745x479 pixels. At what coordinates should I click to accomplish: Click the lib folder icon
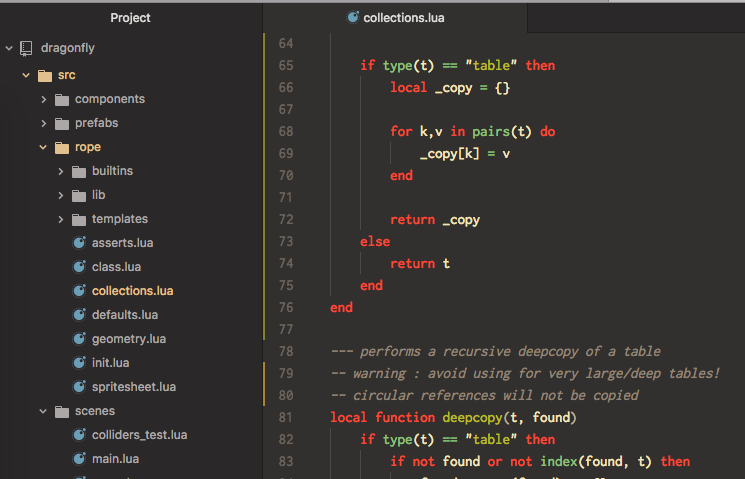point(79,195)
